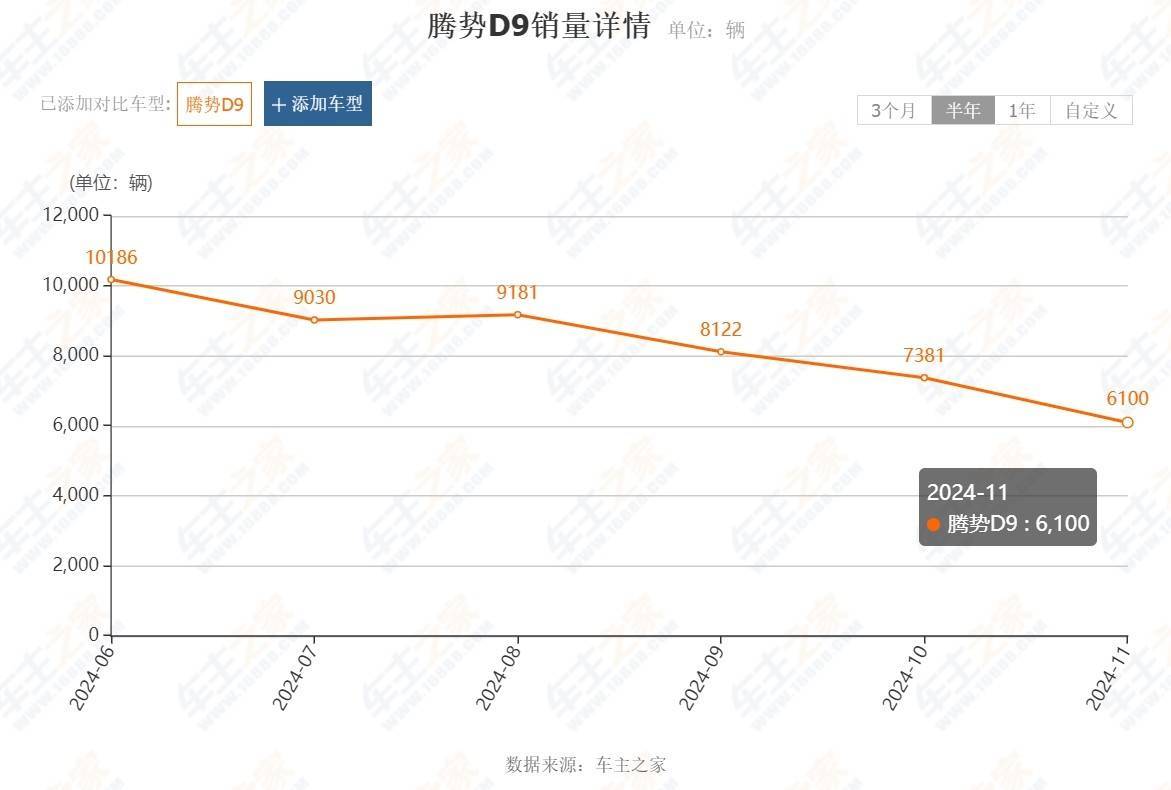Click the 2024-10 x-axis label
The width and height of the screenshot is (1171, 790).
point(904,678)
